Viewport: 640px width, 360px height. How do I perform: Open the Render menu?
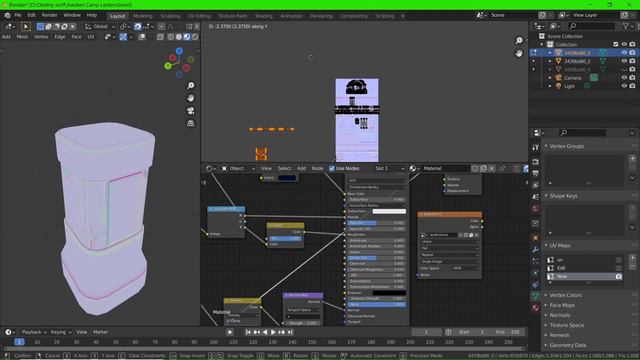[x=49, y=16]
